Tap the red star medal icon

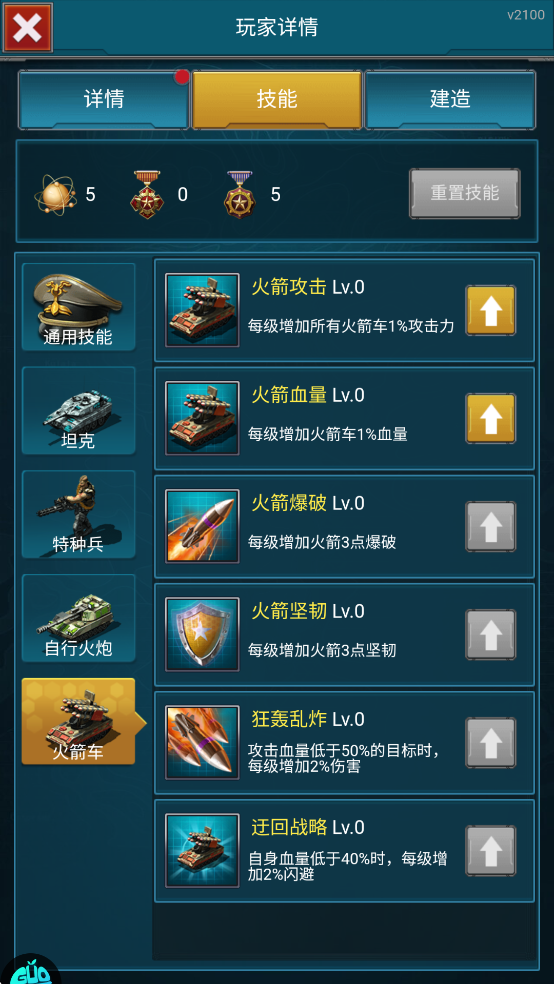(146, 195)
